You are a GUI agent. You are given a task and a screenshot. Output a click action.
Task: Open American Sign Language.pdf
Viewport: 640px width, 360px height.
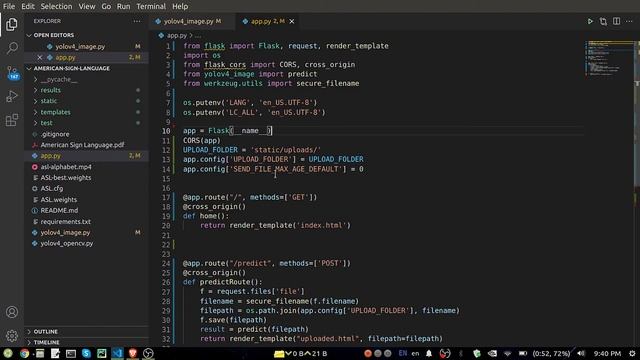pyautogui.click(x=82, y=145)
